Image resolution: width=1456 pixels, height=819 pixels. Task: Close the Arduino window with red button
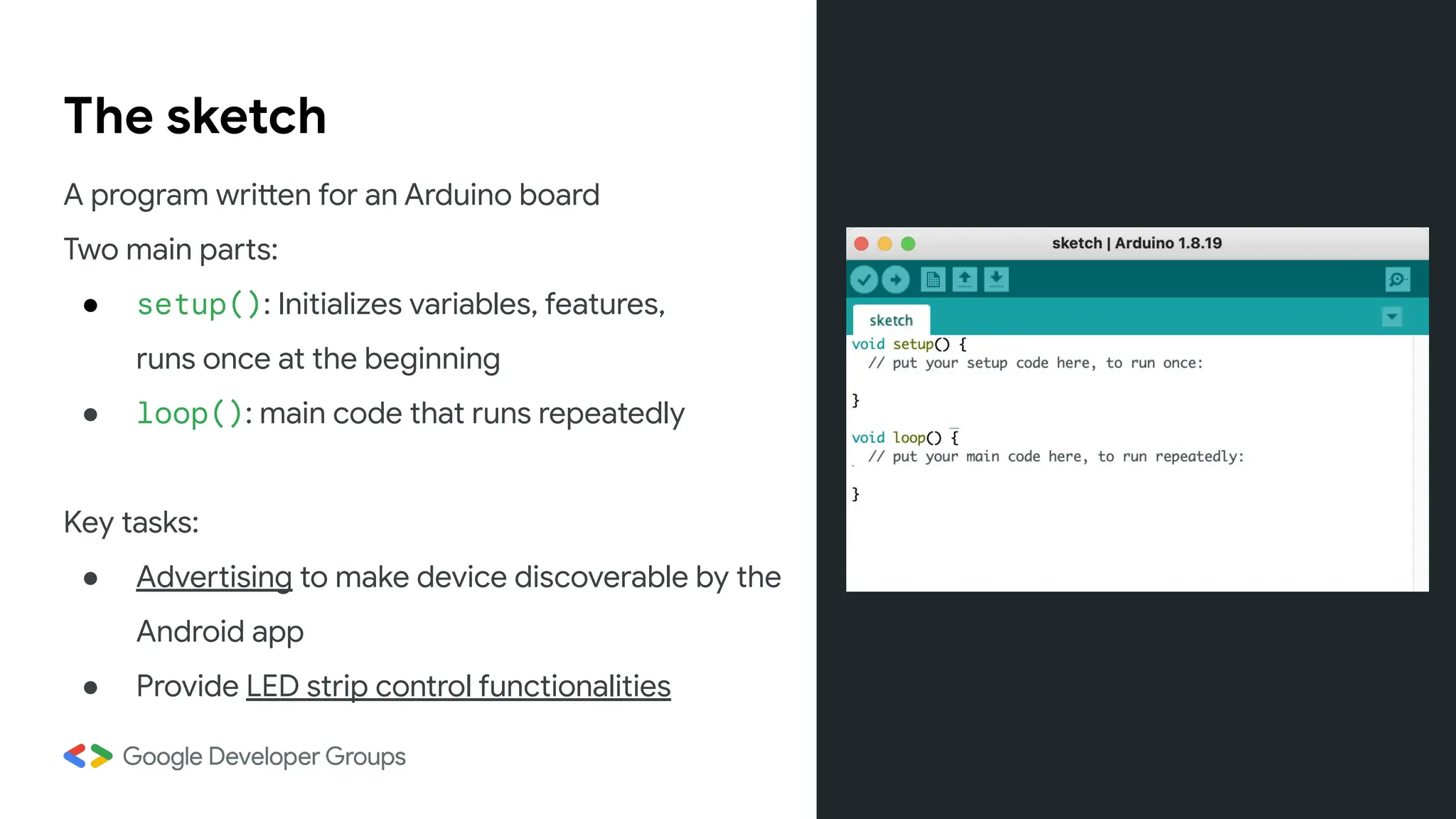[x=862, y=244]
